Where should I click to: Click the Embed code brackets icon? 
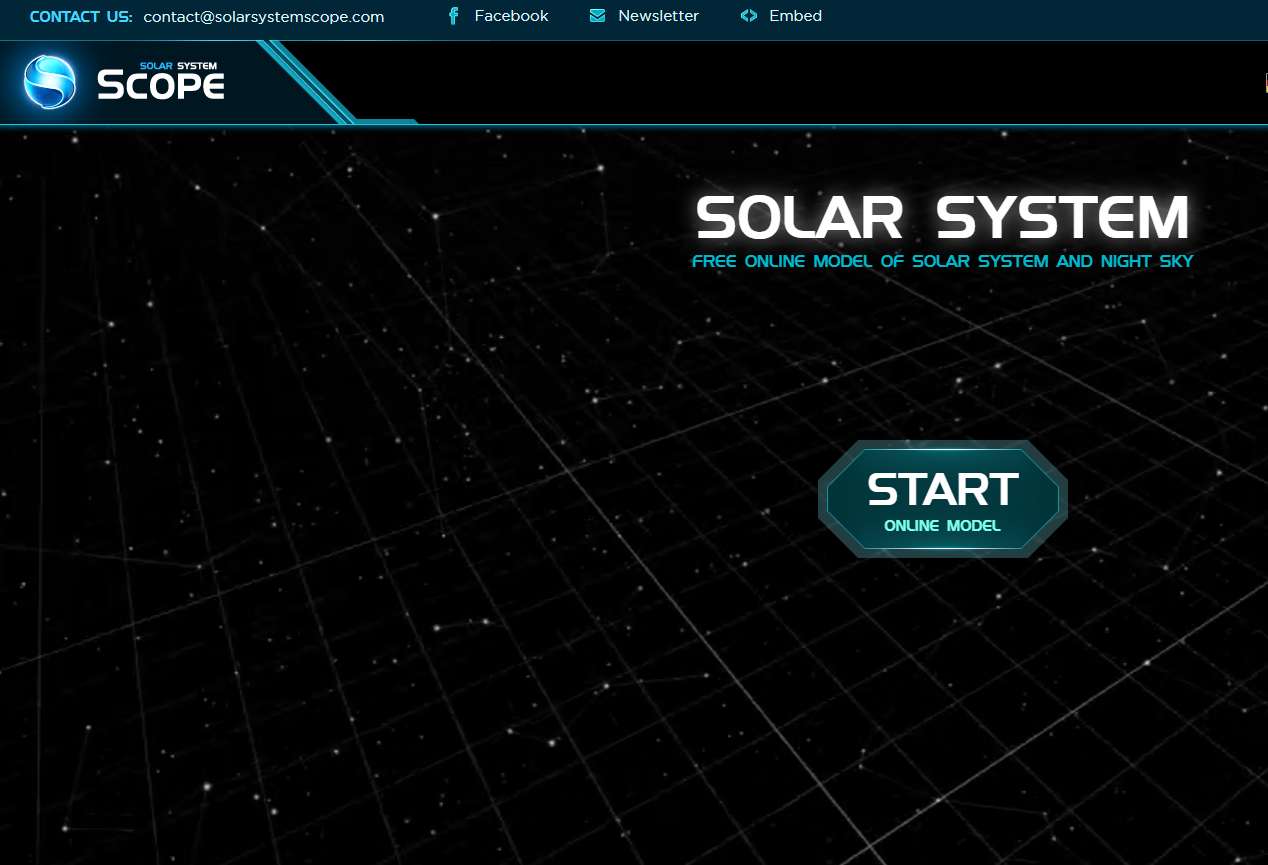[749, 16]
